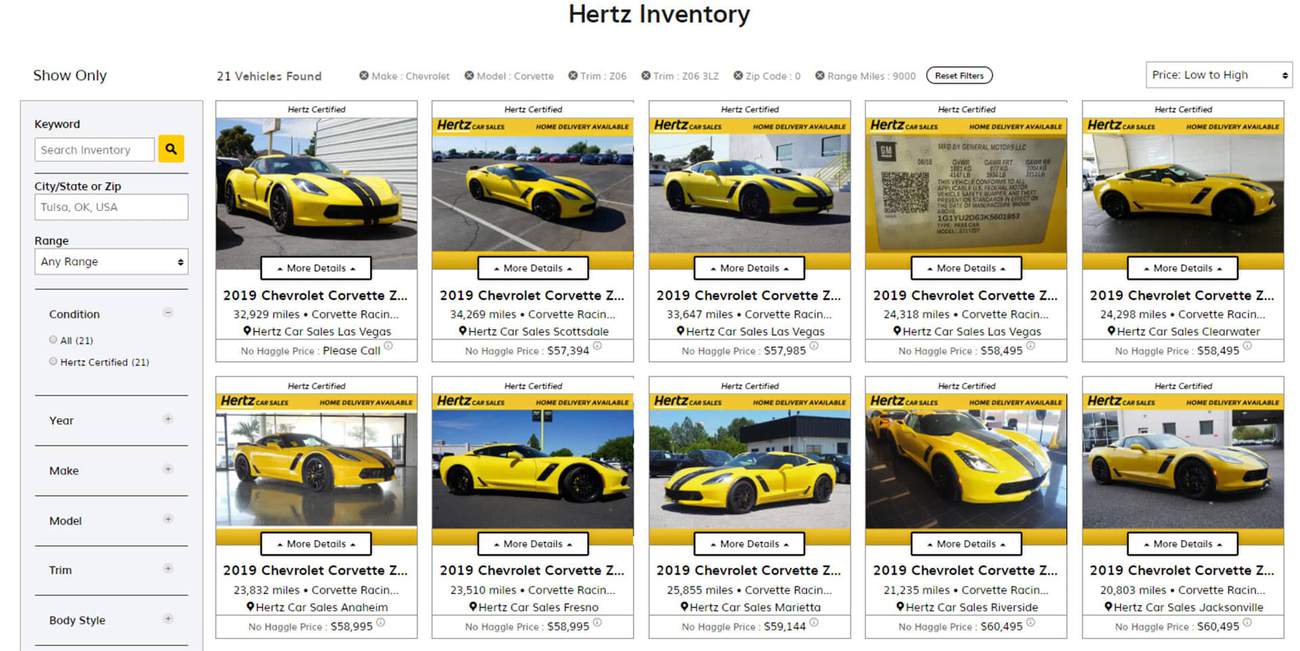1300x651 pixels.
Task: Click More Details on the Scottsdale Corvette
Action: pos(533,268)
